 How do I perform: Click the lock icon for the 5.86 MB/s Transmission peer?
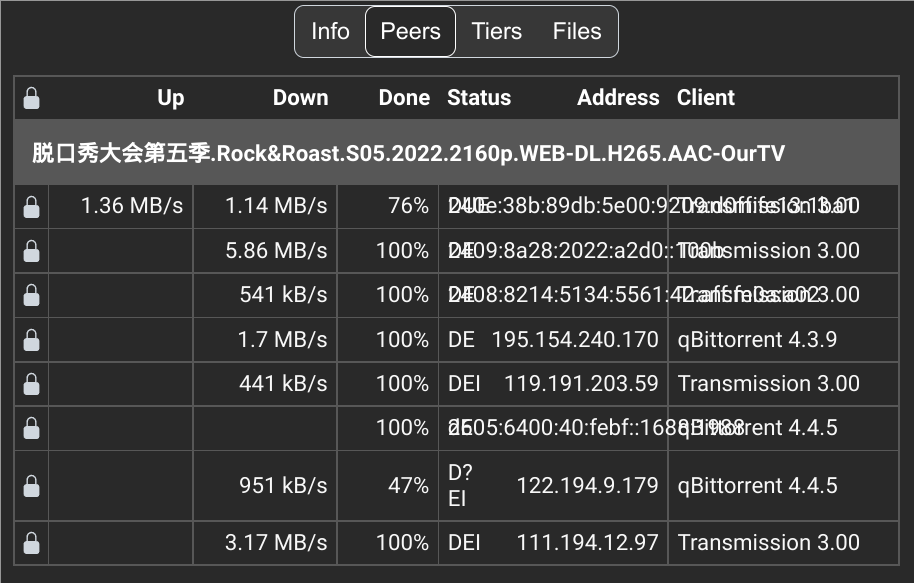tap(31, 251)
